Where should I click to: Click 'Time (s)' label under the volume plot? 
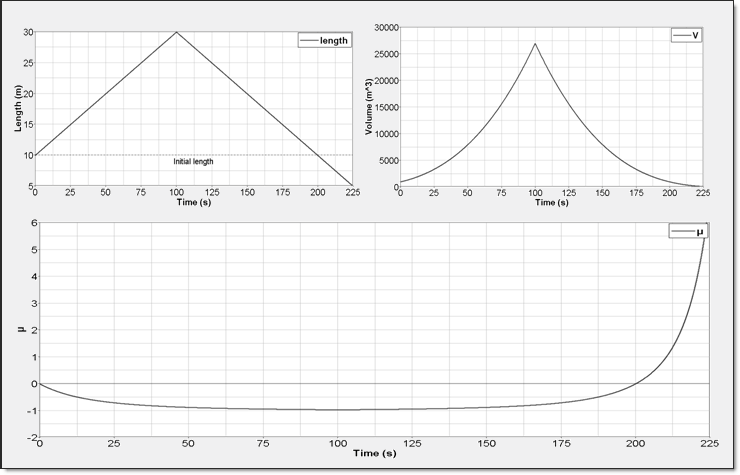pyautogui.click(x=551, y=202)
